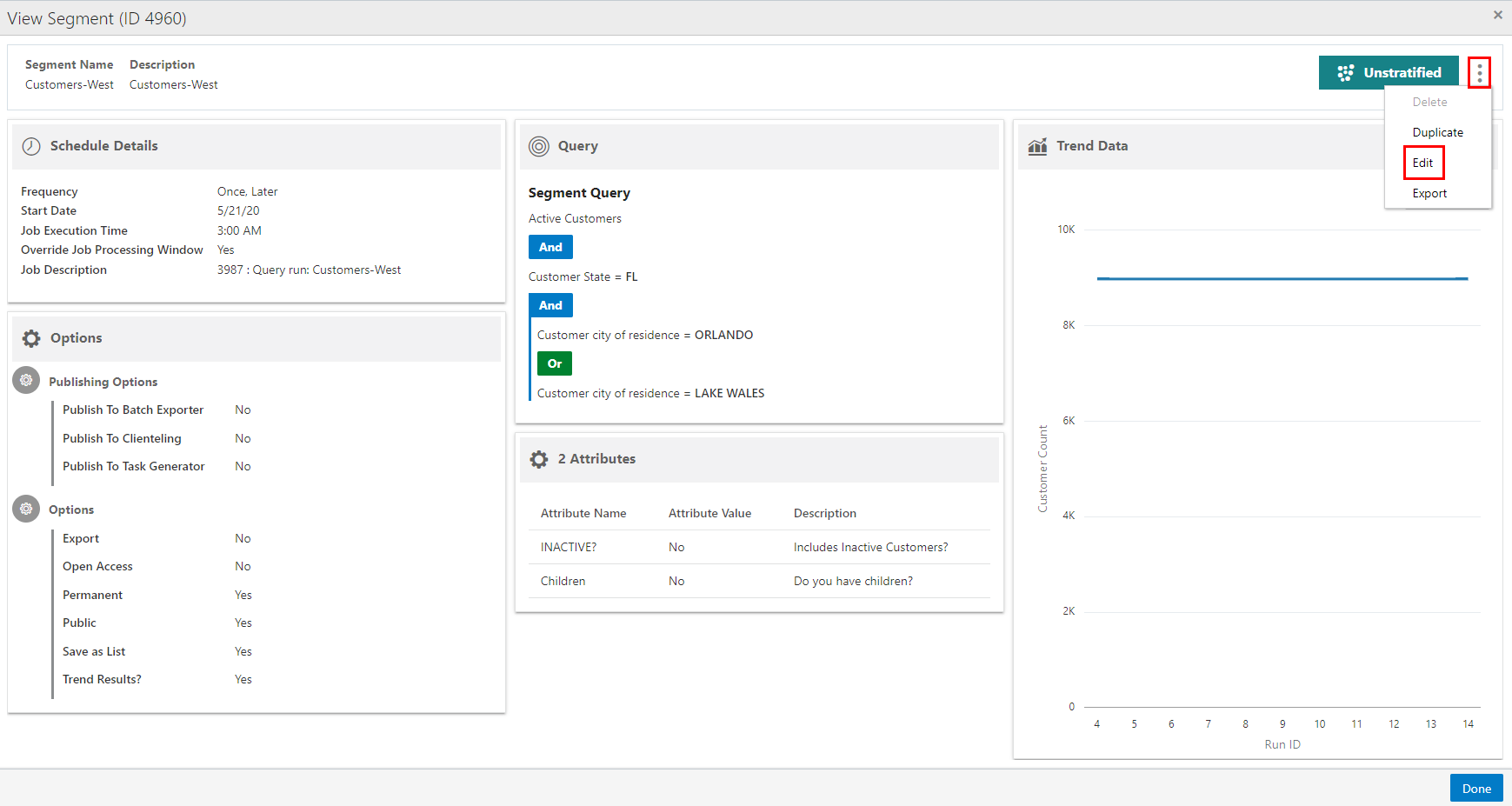
Task: Click the green Or operator badge
Action: tap(555, 363)
